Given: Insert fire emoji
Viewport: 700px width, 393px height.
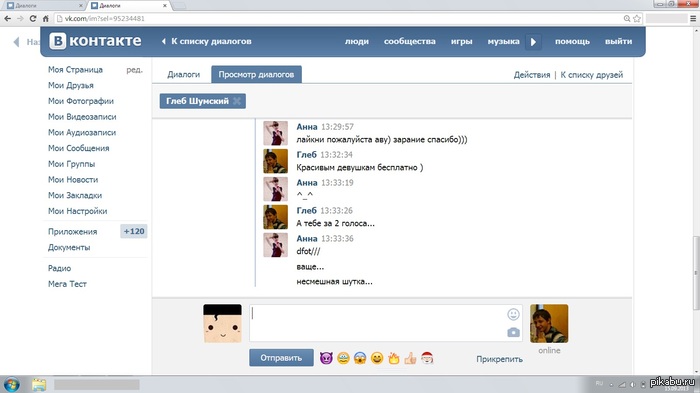Looking at the screenshot, I should point(393,358).
